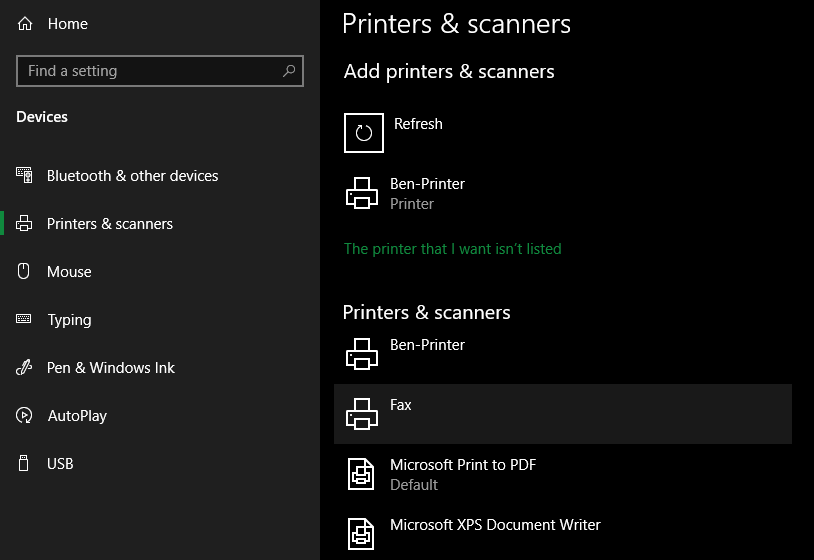Screen dimensions: 814x560
Task: Click the Mouse icon in sidebar
Action: (23, 271)
